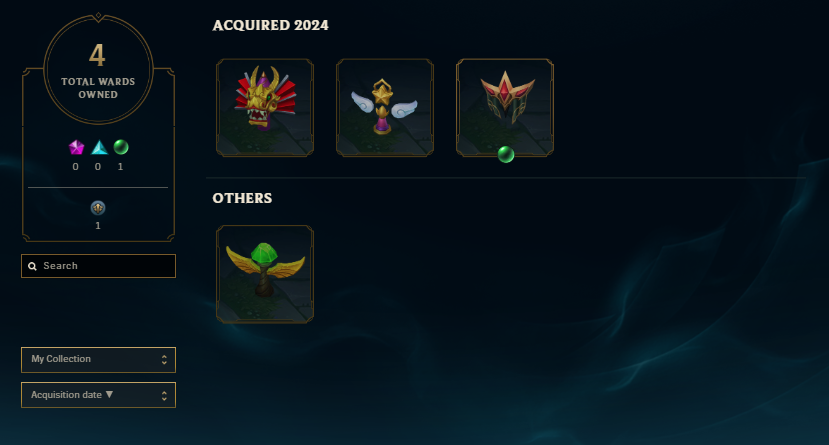
Task: Click the Acquisition date dropdown arrows
Action: [x=164, y=396]
